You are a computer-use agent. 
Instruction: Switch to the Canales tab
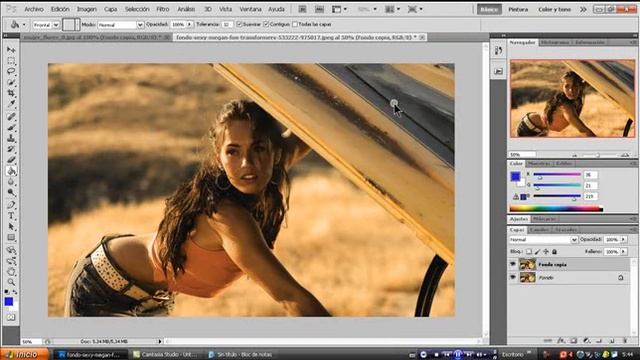pyautogui.click(x=540, y=230)
